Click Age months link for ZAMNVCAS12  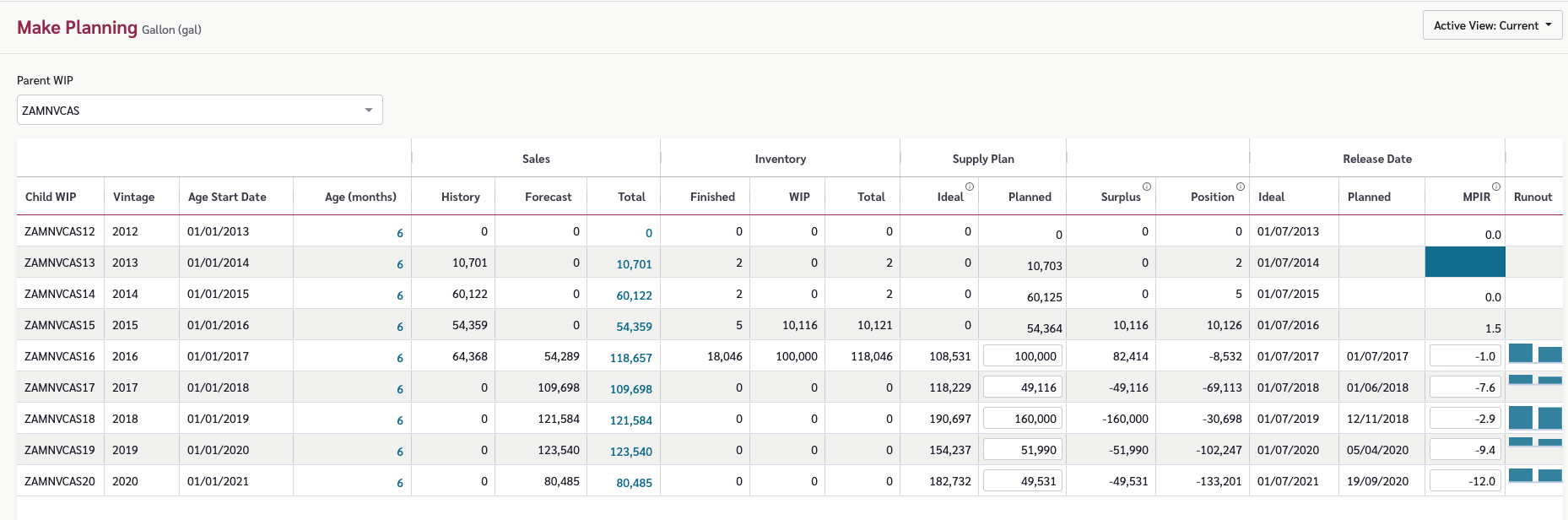click(400, 233)
